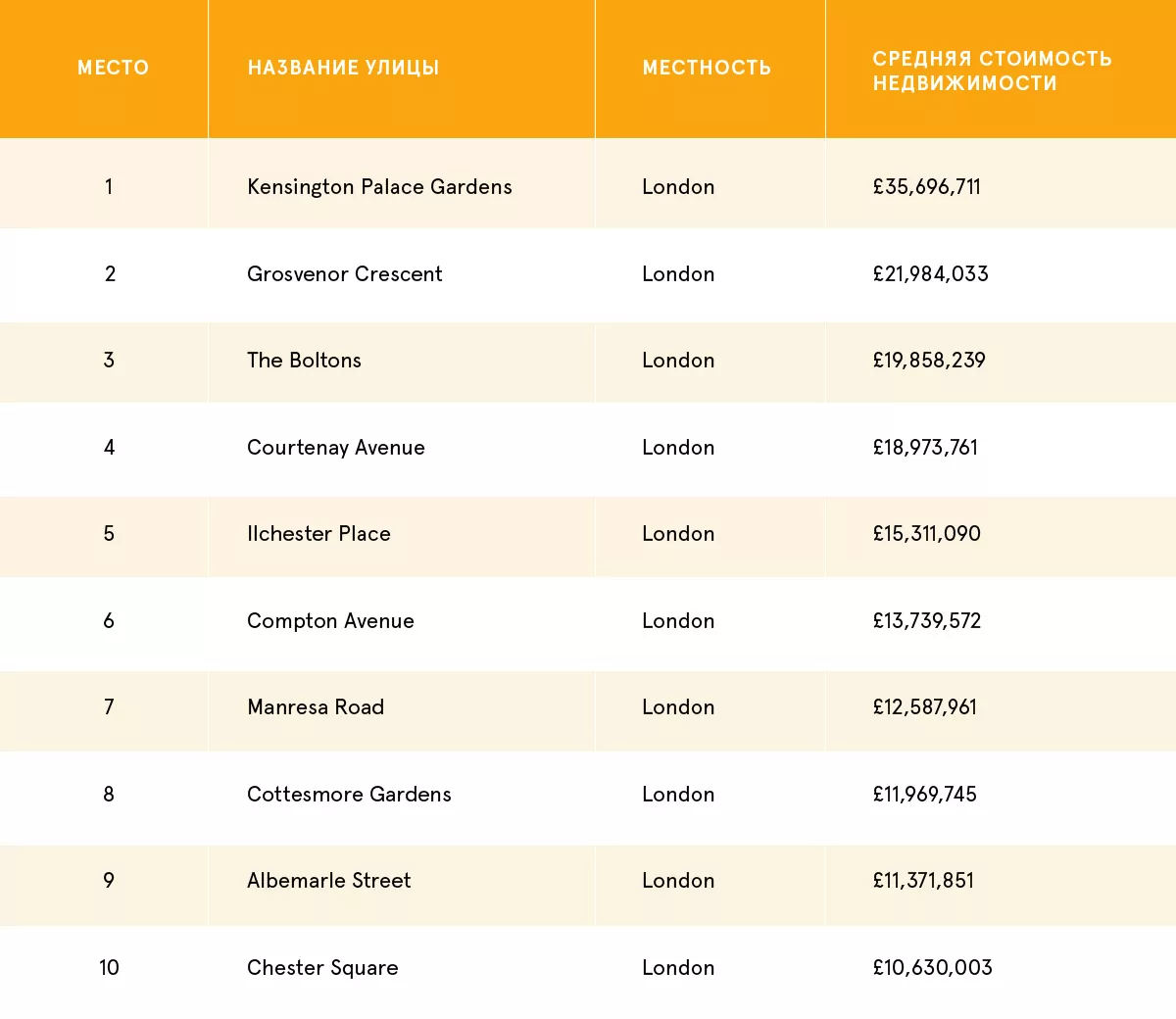The image size is (1176, 1019).
Task: Click the МЕСТО column header
Action: pos(113,68)
